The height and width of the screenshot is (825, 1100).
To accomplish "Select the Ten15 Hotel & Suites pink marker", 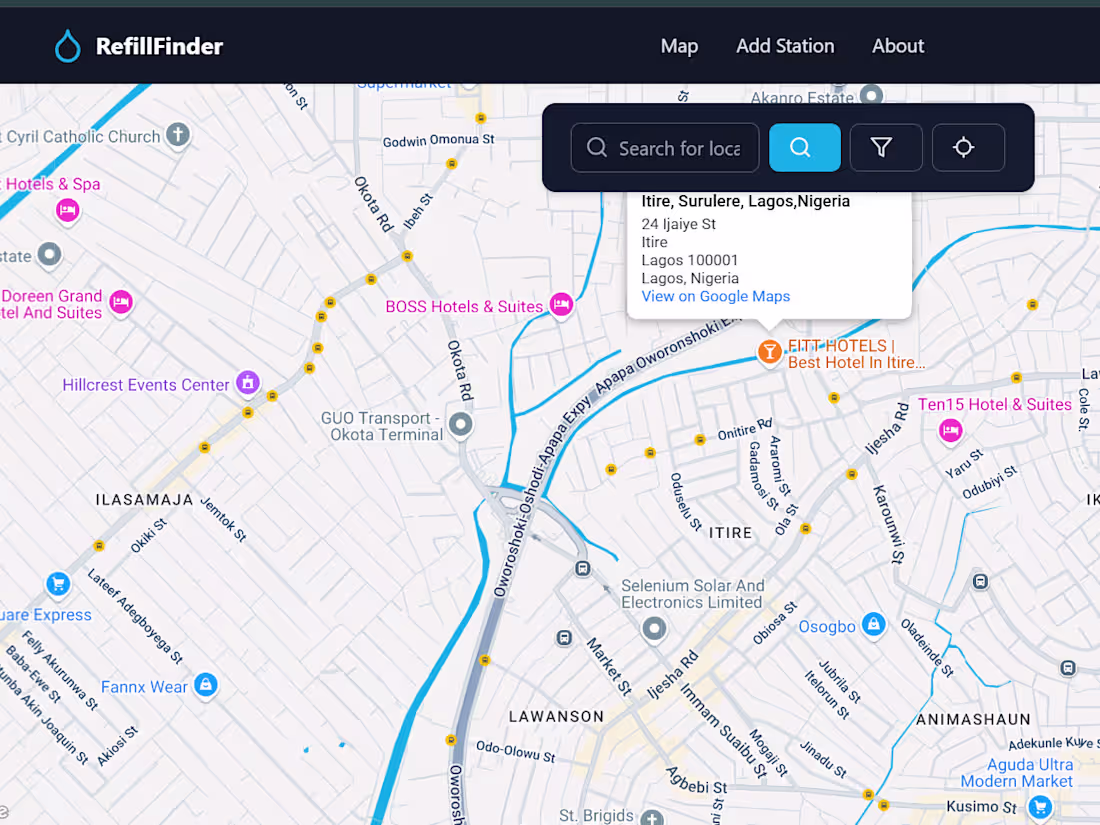I will [950, 431].
